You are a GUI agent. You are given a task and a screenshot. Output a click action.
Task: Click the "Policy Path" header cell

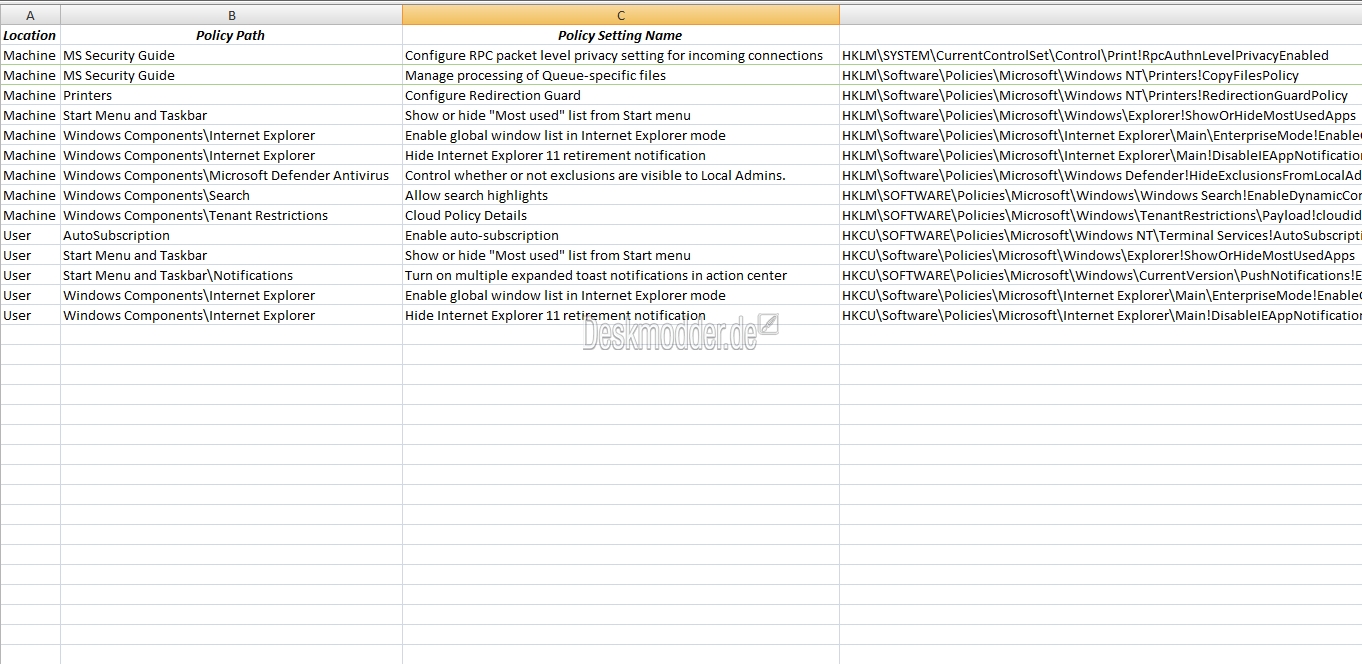231,35
